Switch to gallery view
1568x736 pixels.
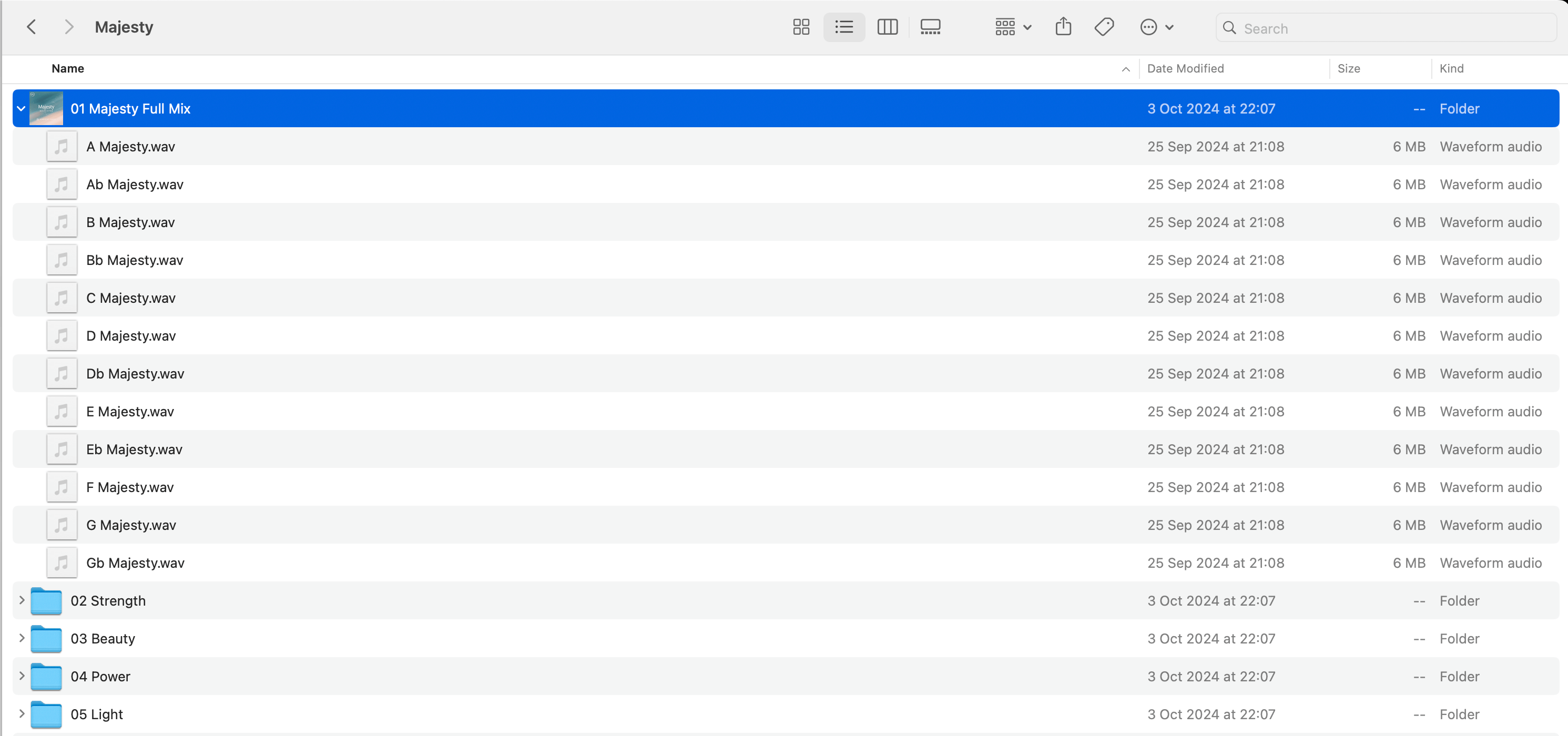930,27
